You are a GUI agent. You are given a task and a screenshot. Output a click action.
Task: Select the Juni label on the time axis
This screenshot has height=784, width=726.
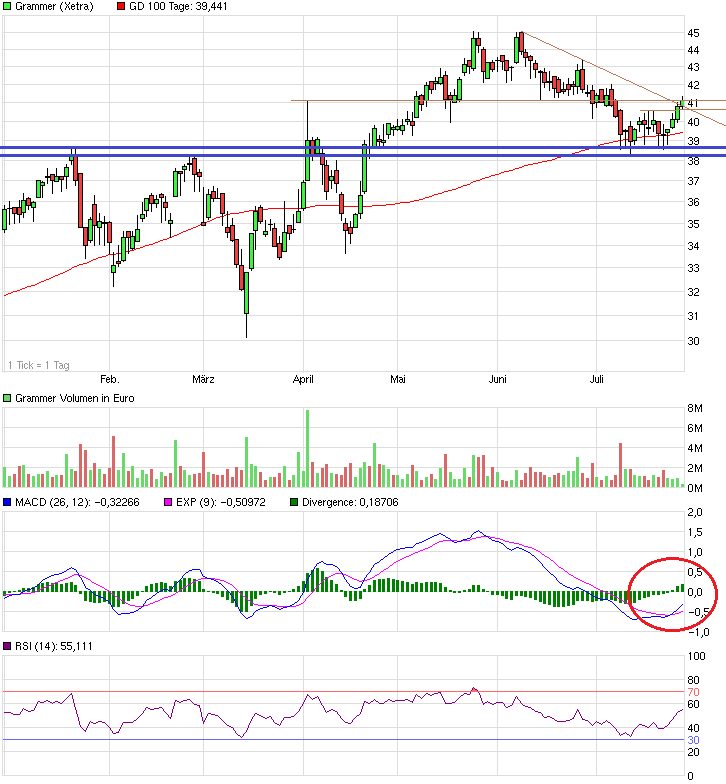pos(497,379)
